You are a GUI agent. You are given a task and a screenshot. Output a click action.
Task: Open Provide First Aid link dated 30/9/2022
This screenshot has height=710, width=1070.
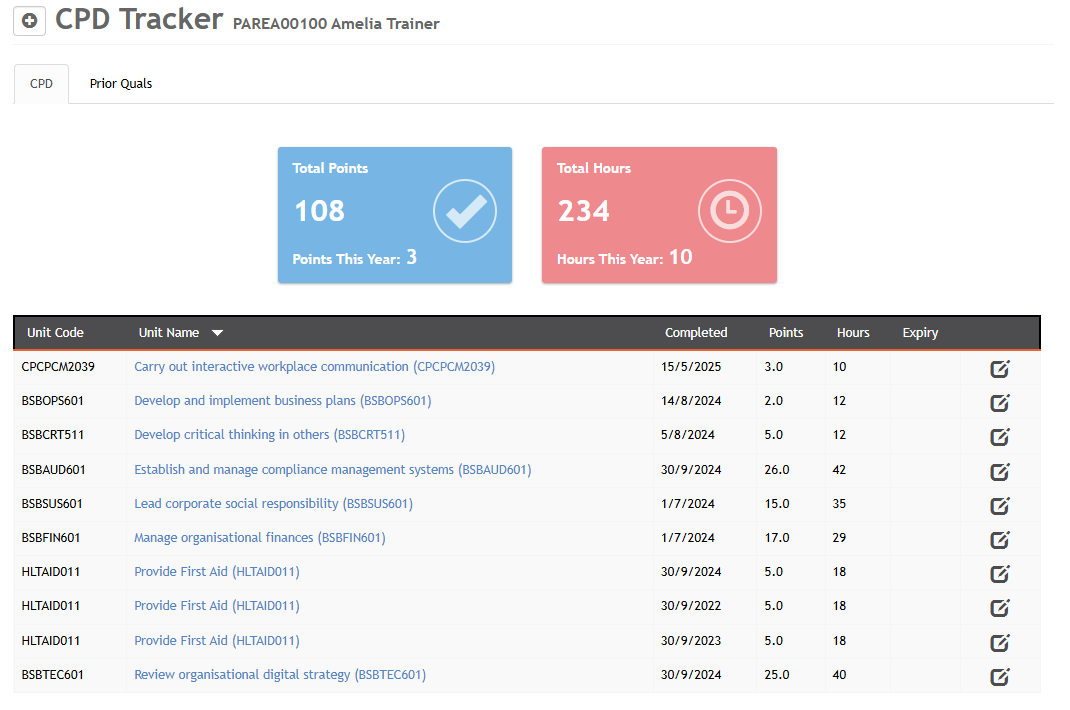(216, 606)
